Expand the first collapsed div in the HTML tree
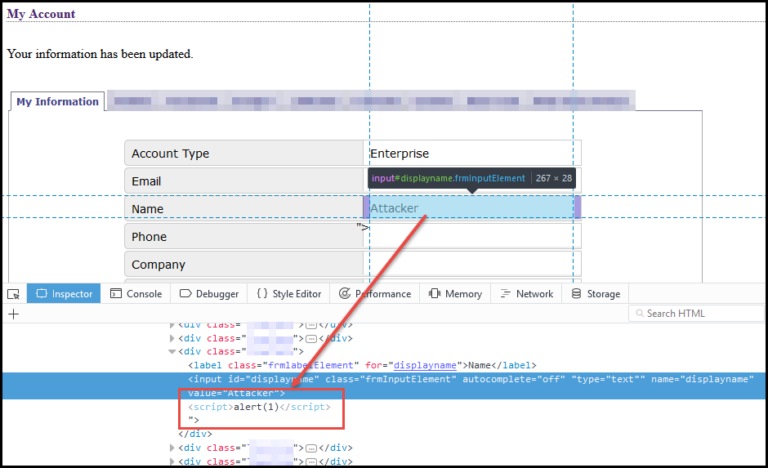The image size is (768, 468). point(172,325)
